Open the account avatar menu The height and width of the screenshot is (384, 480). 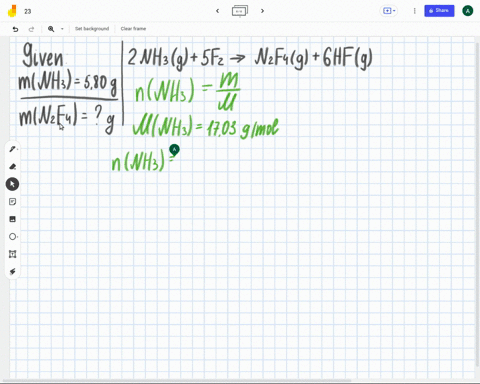[x=468, y=11]
